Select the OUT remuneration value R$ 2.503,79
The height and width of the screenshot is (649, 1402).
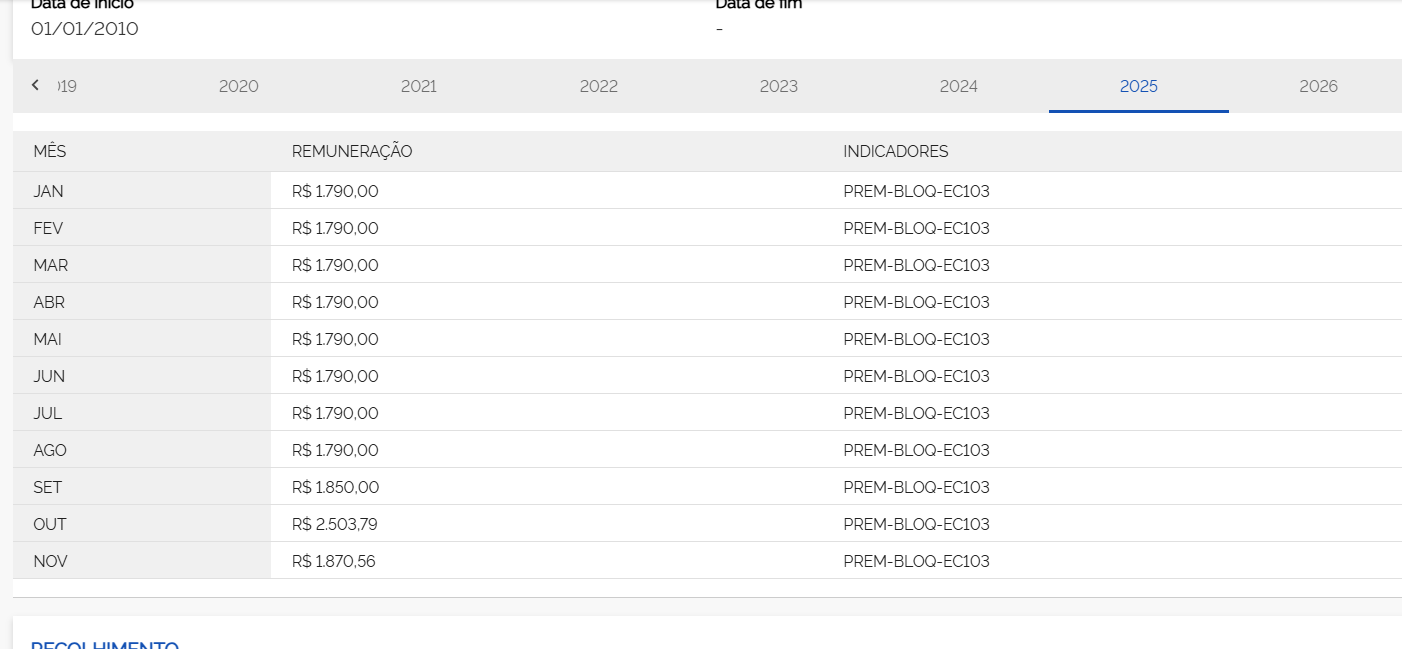tap(334, 524)
